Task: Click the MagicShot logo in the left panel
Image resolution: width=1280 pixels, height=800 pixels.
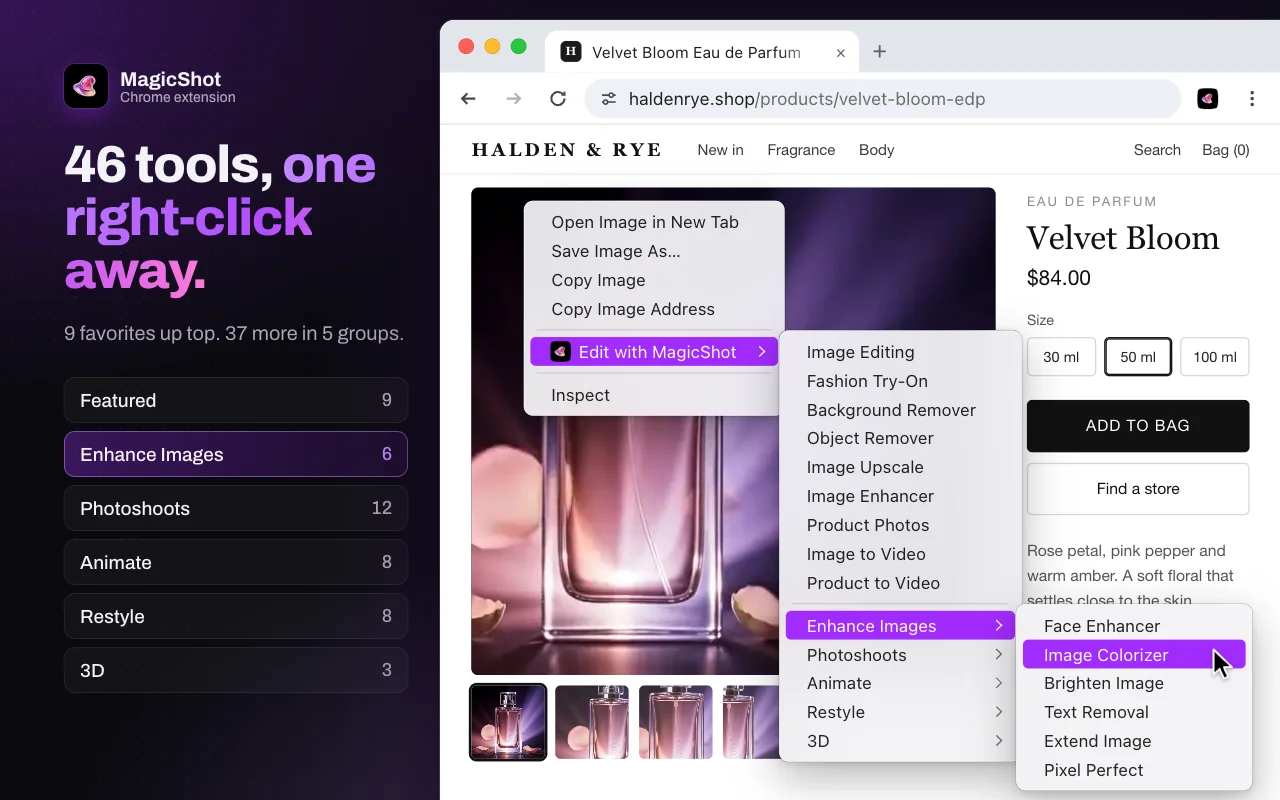Action: tap(86, 86)
